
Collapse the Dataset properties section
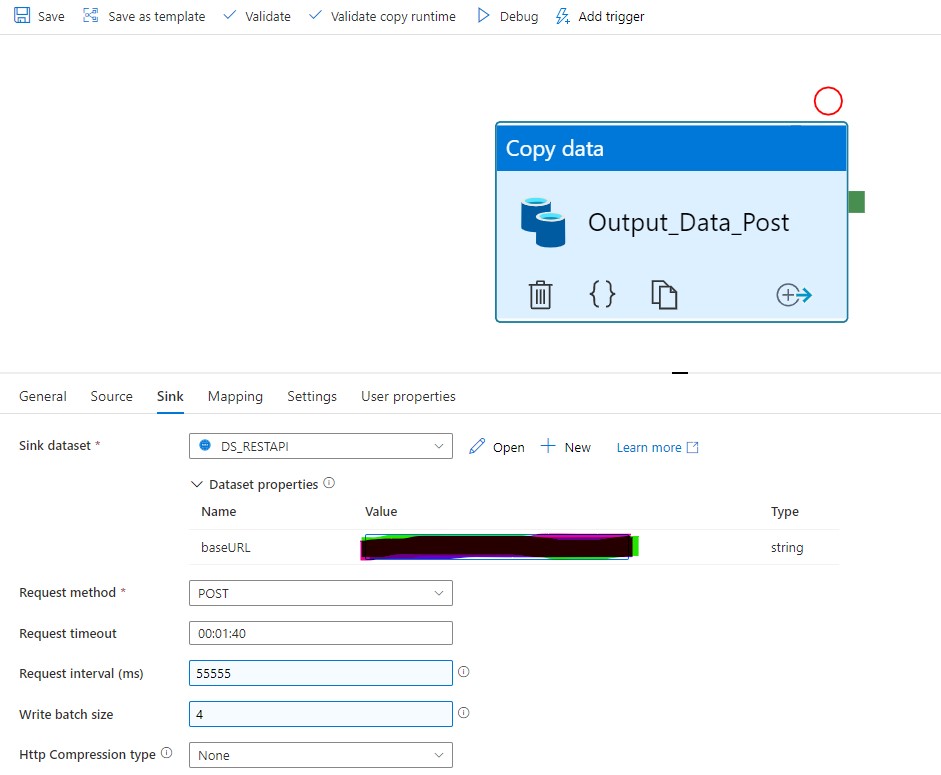[x=197, y=484]
